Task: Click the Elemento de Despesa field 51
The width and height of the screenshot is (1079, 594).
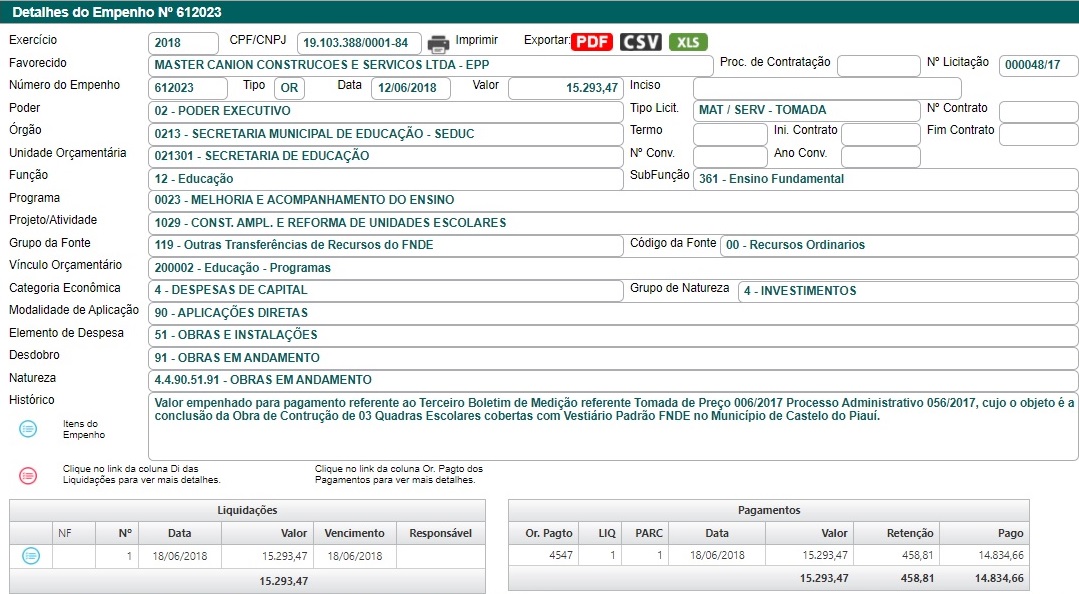Action: pos(613,335)
